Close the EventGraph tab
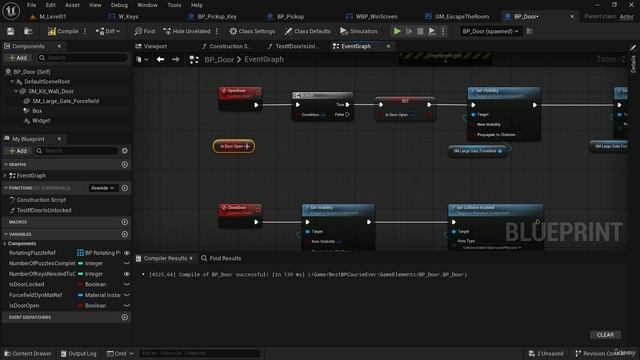Viewport: 640px width, 360px height. [x=389, y=46]
